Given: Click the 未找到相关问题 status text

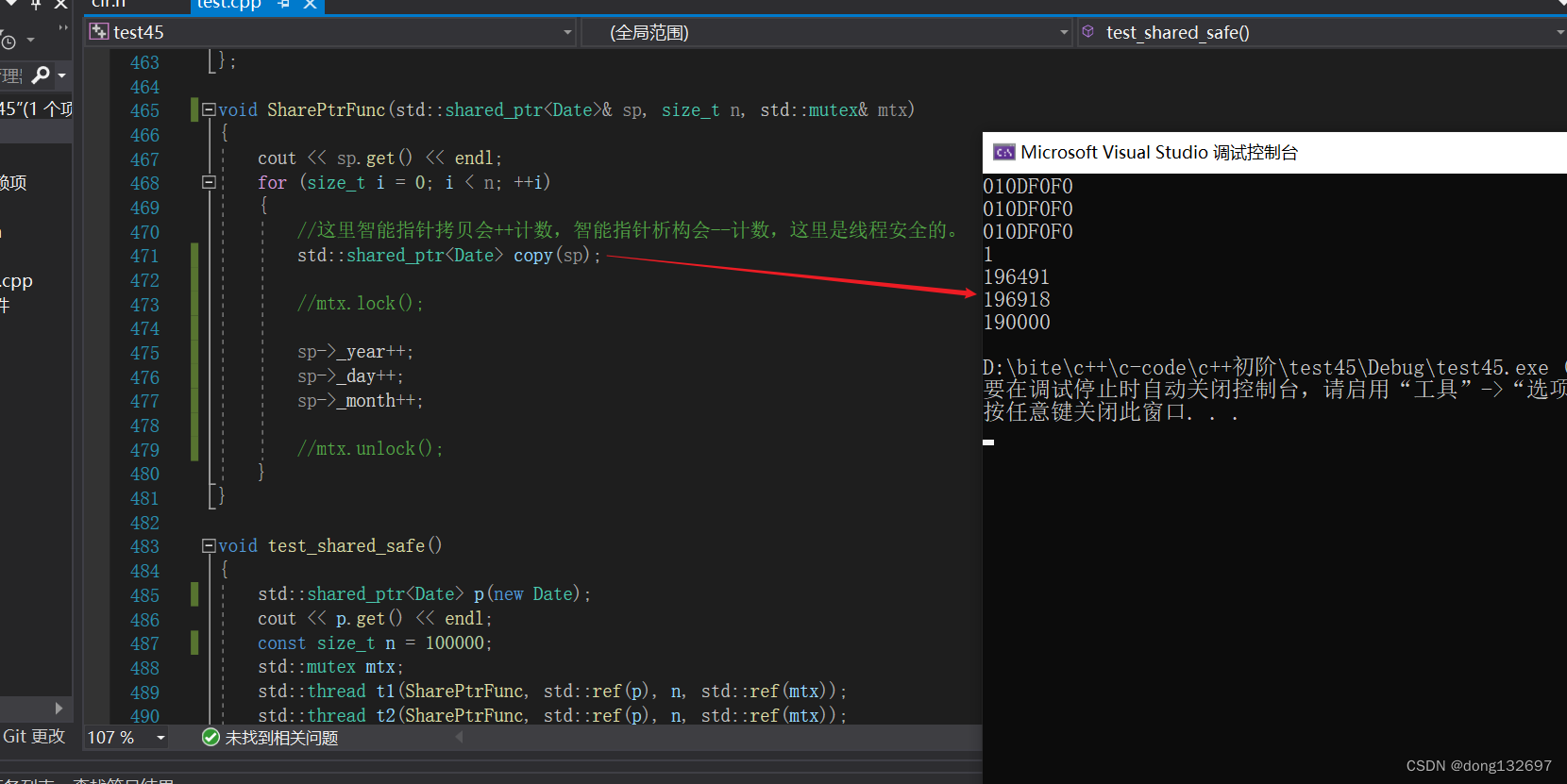Looking at the screenshot, I should (x=281, y=738).
